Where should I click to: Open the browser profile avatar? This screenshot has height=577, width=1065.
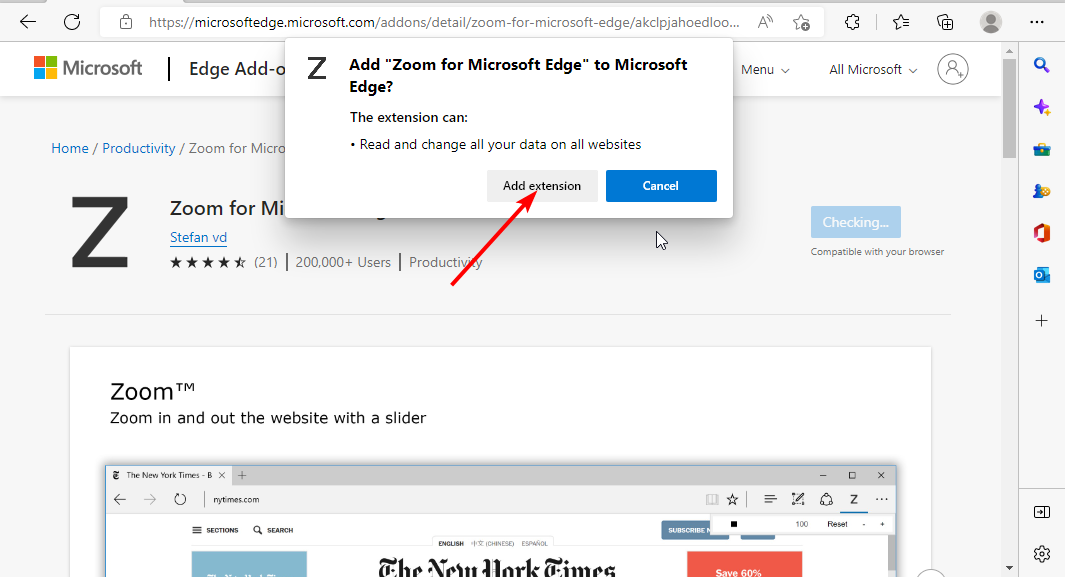[991, 22]
